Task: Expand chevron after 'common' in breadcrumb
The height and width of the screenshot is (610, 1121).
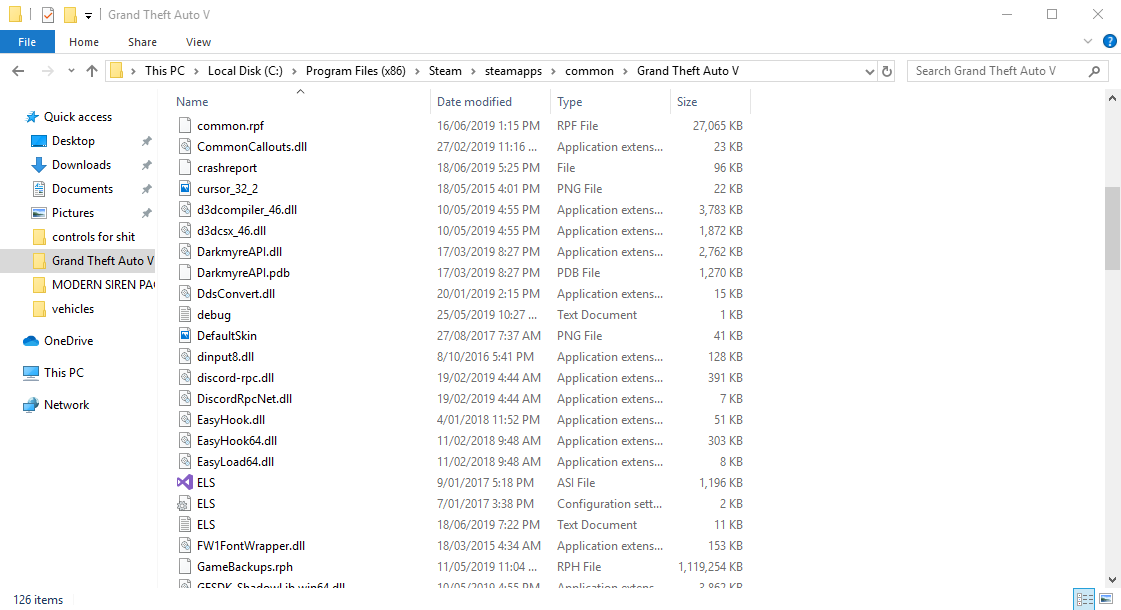Action: (x=625, y=71)
